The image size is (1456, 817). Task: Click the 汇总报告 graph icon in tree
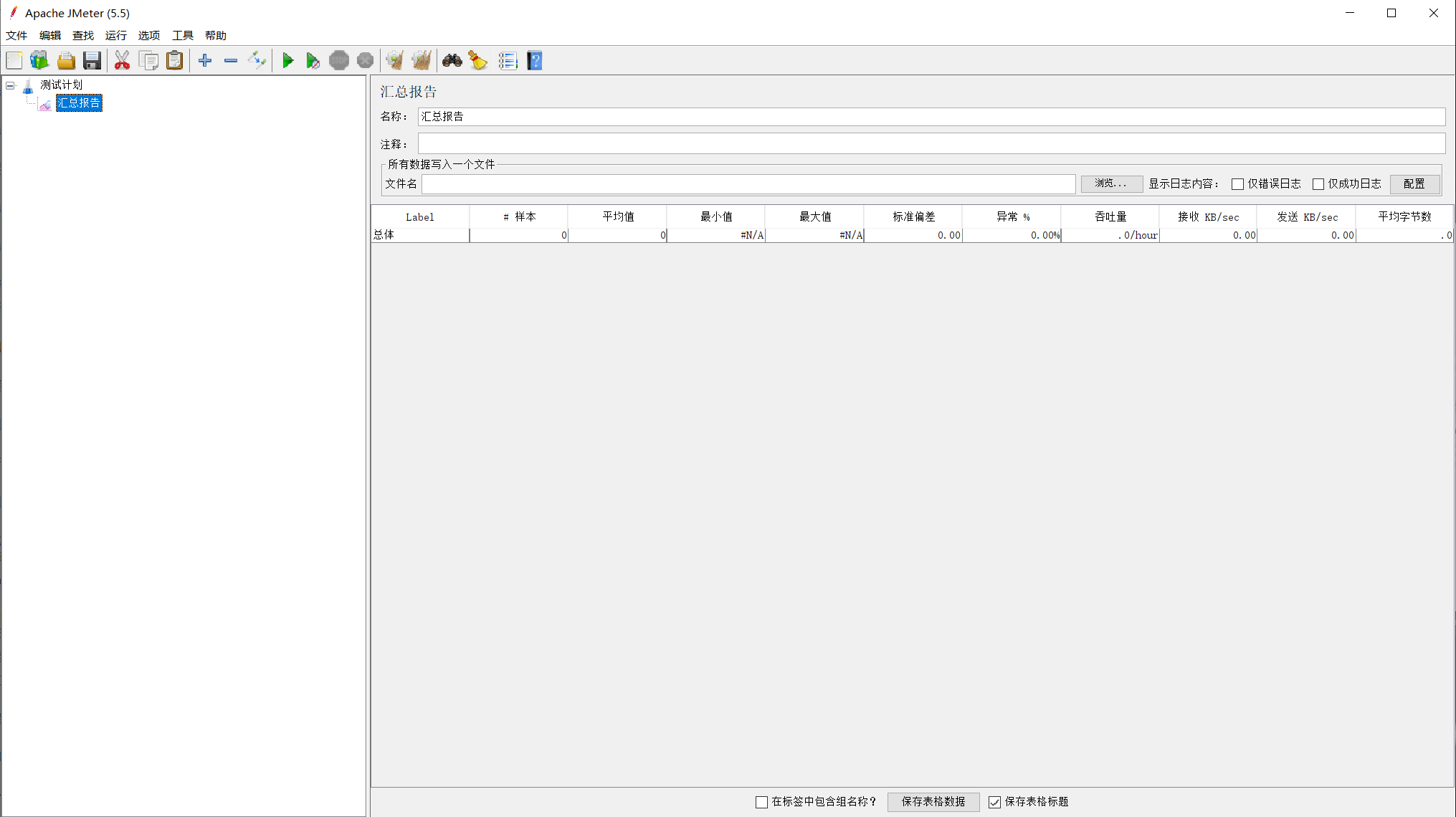click(45, 104)
